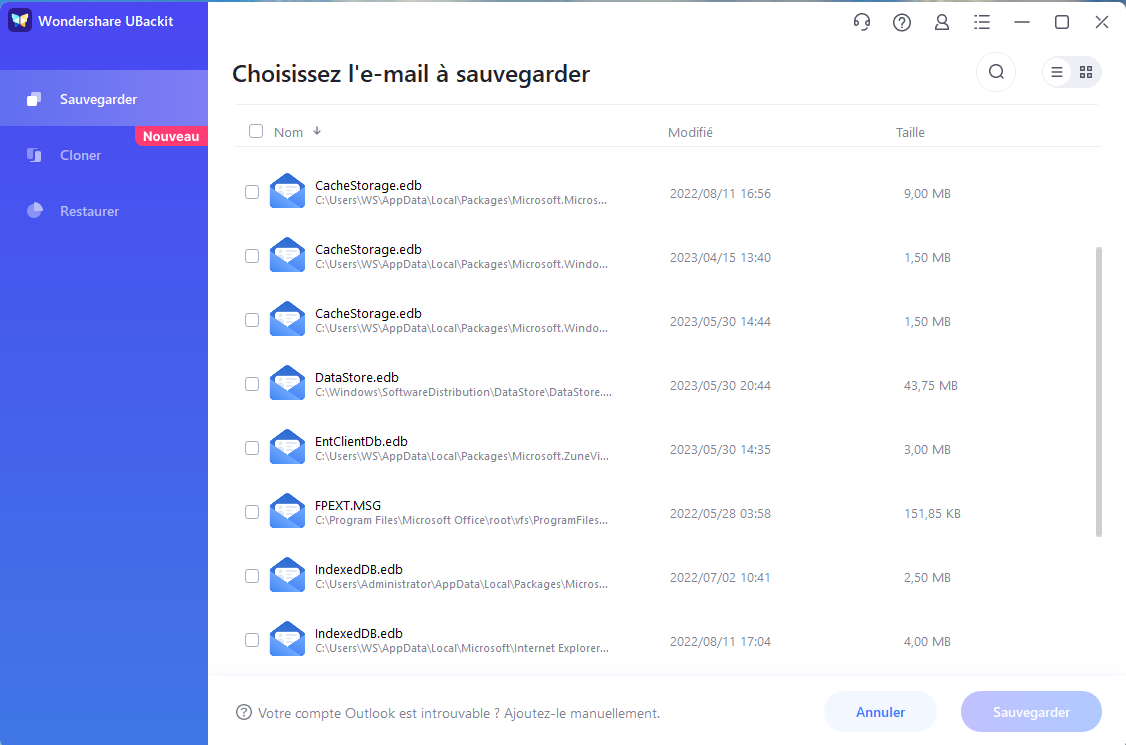This screenshot has width=1126, height=745.
Task: Toggle the sort arrow next to Nom
Action: click(317, 131)
